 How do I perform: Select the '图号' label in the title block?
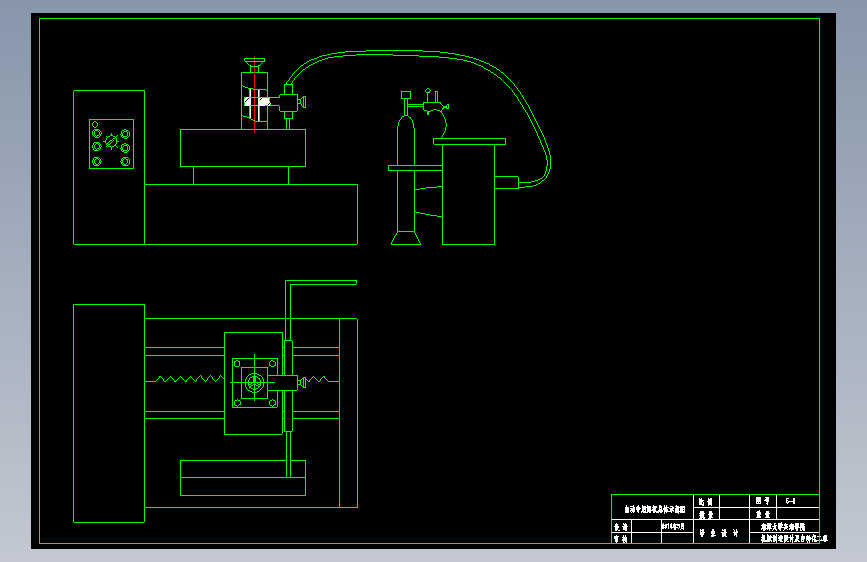[762, 501]
